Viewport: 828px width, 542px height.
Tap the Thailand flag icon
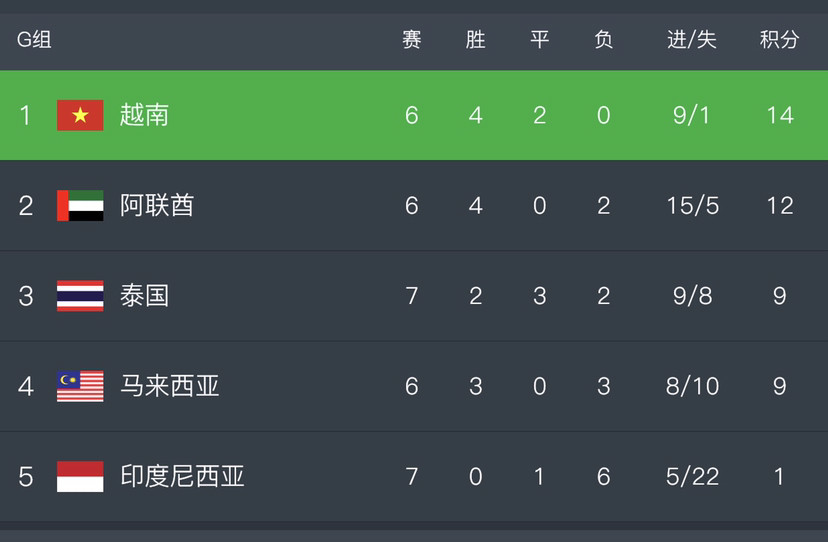click(80, 296)
